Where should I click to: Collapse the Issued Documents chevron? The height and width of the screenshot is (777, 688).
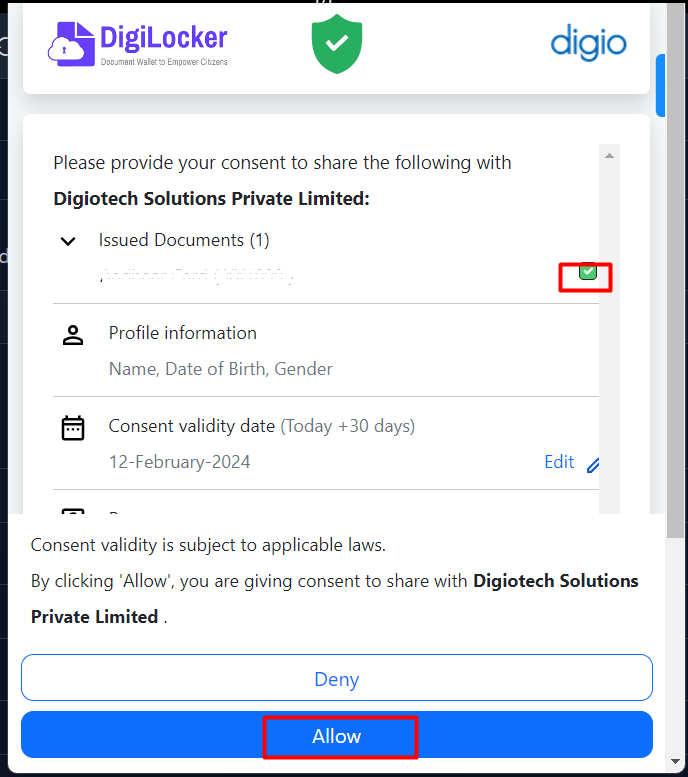click(68, 241)
